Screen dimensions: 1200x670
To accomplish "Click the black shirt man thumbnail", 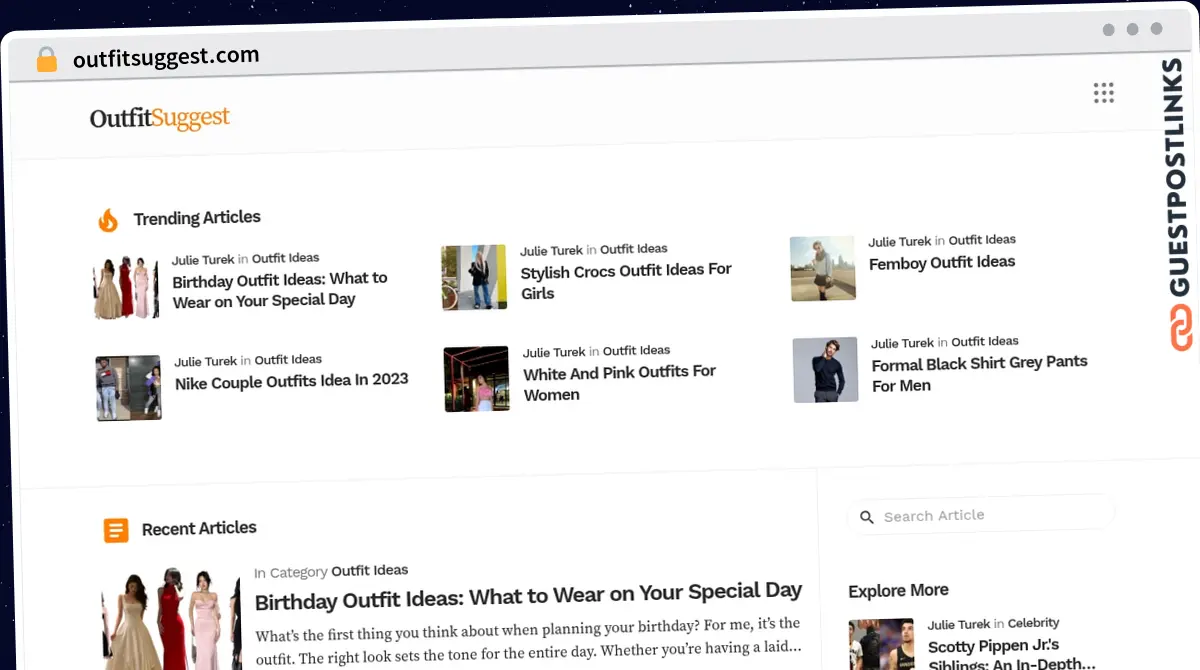I will pyautogui.click(x=825, y=370).
